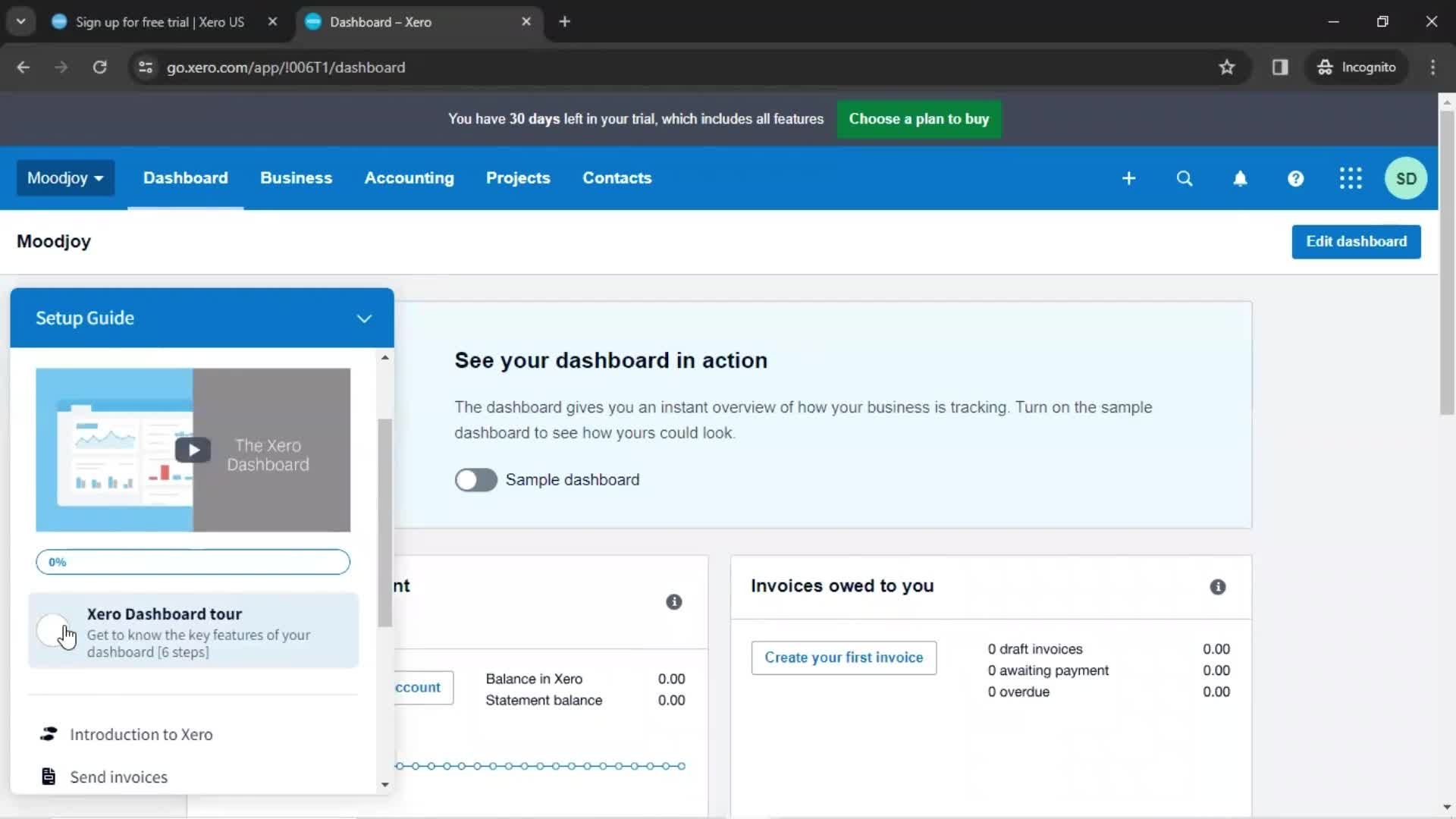View site information icon in address bar
This screenshot has width=1456, height=819.
point(146,67)
